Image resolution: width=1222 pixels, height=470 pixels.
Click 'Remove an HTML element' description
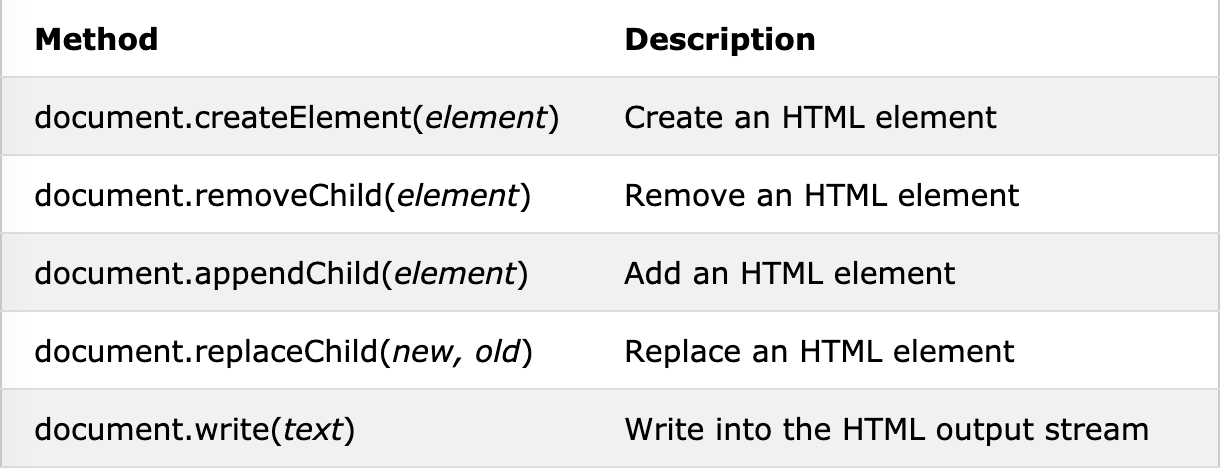point(821,195)
